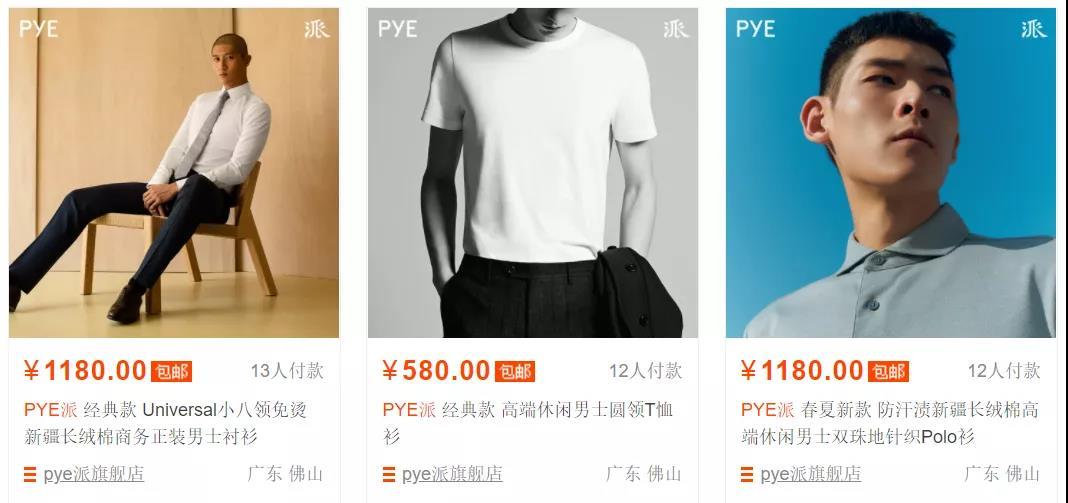Click the PYE logo on the white T-shirt photo
The width and height of the screenshot is (1068, 503).
click(397, 29)
